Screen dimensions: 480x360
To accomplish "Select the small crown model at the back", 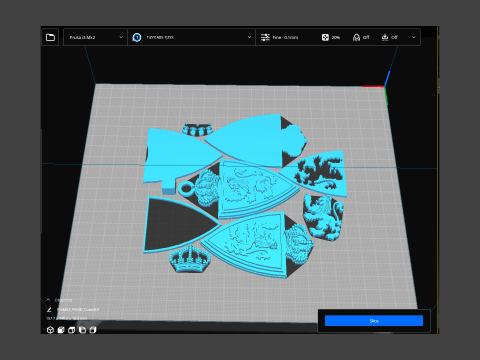I will pos(197,129).
